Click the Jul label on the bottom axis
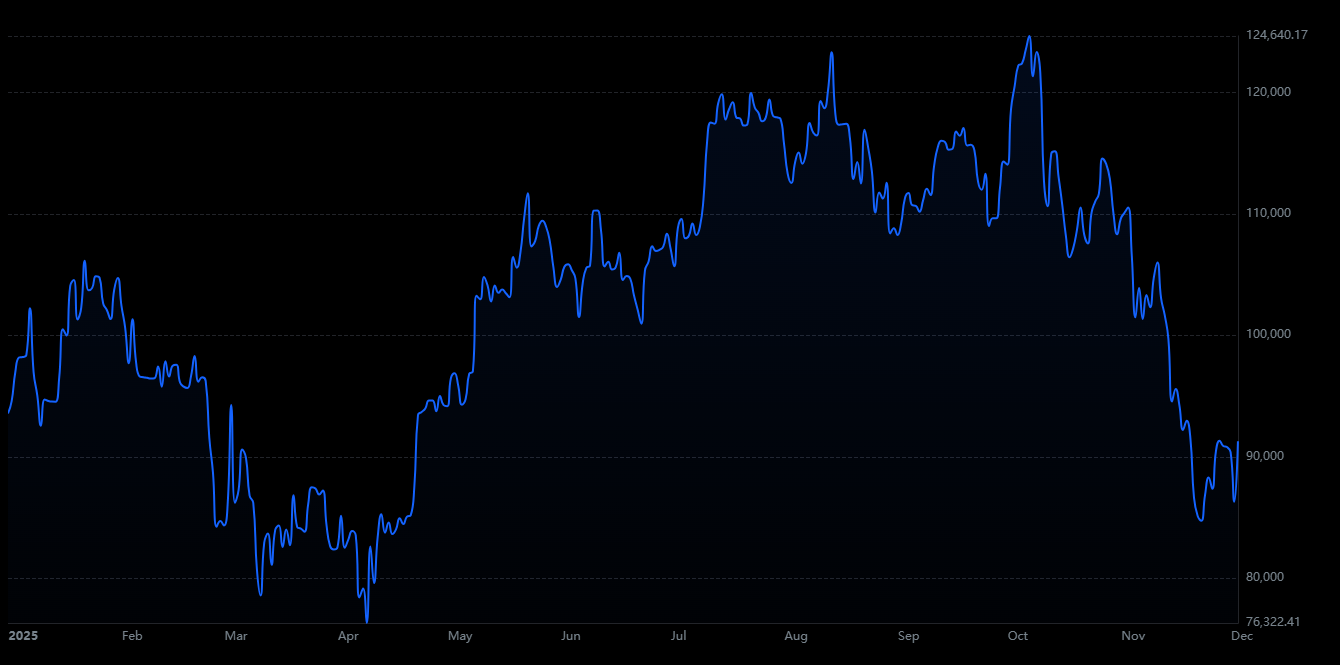Screen dimensions: 1340x665 (679, 636)
